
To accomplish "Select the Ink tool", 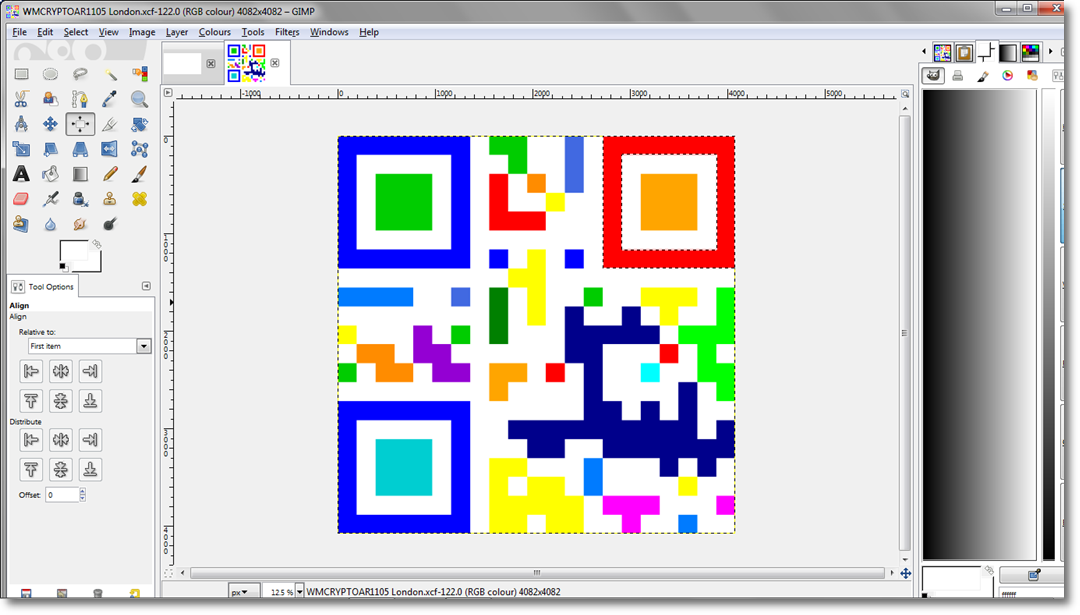I will pos(80,199).
